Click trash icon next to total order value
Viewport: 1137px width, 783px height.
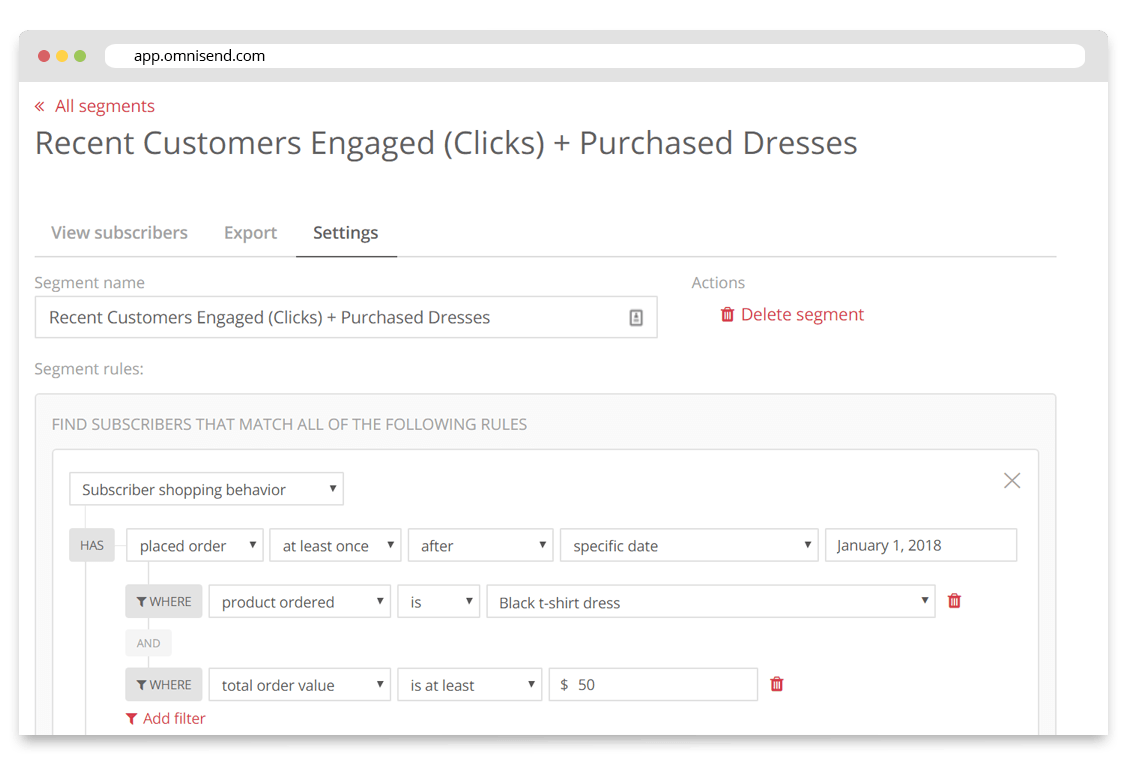coord(777,684)
